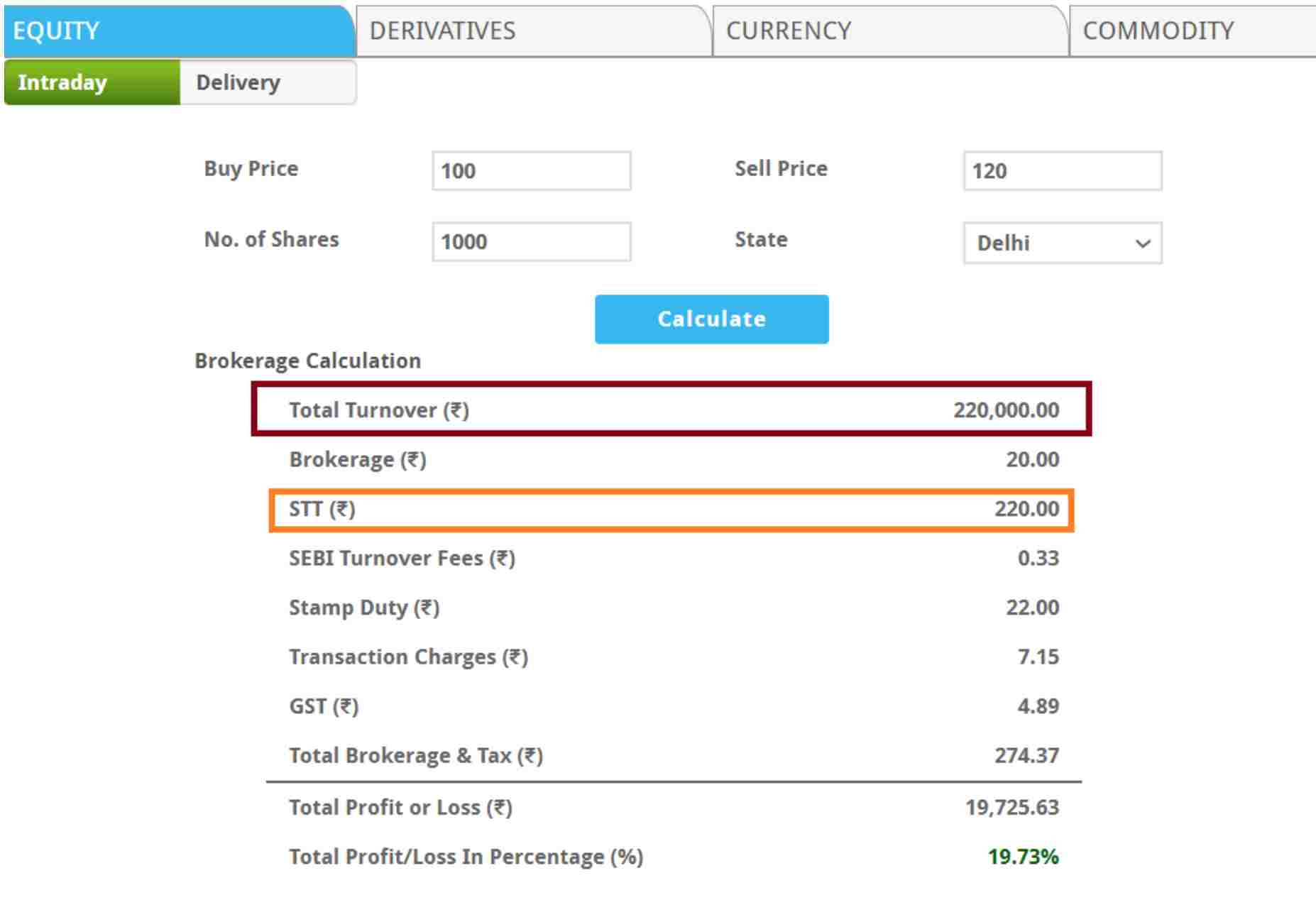Click the SEBI Turnover Fees label

point(402,559)
